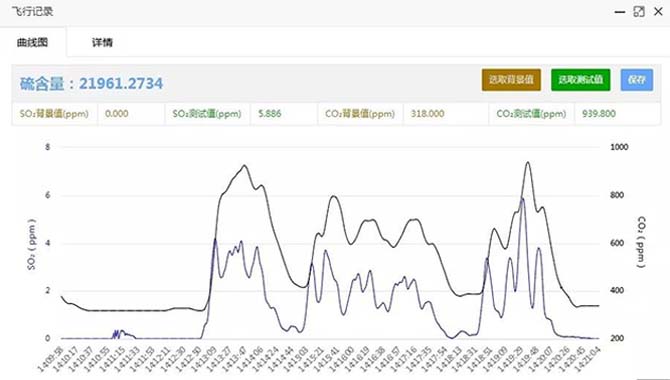Switch to the 详情 tab
670x380 pixels.
(102, 42)
